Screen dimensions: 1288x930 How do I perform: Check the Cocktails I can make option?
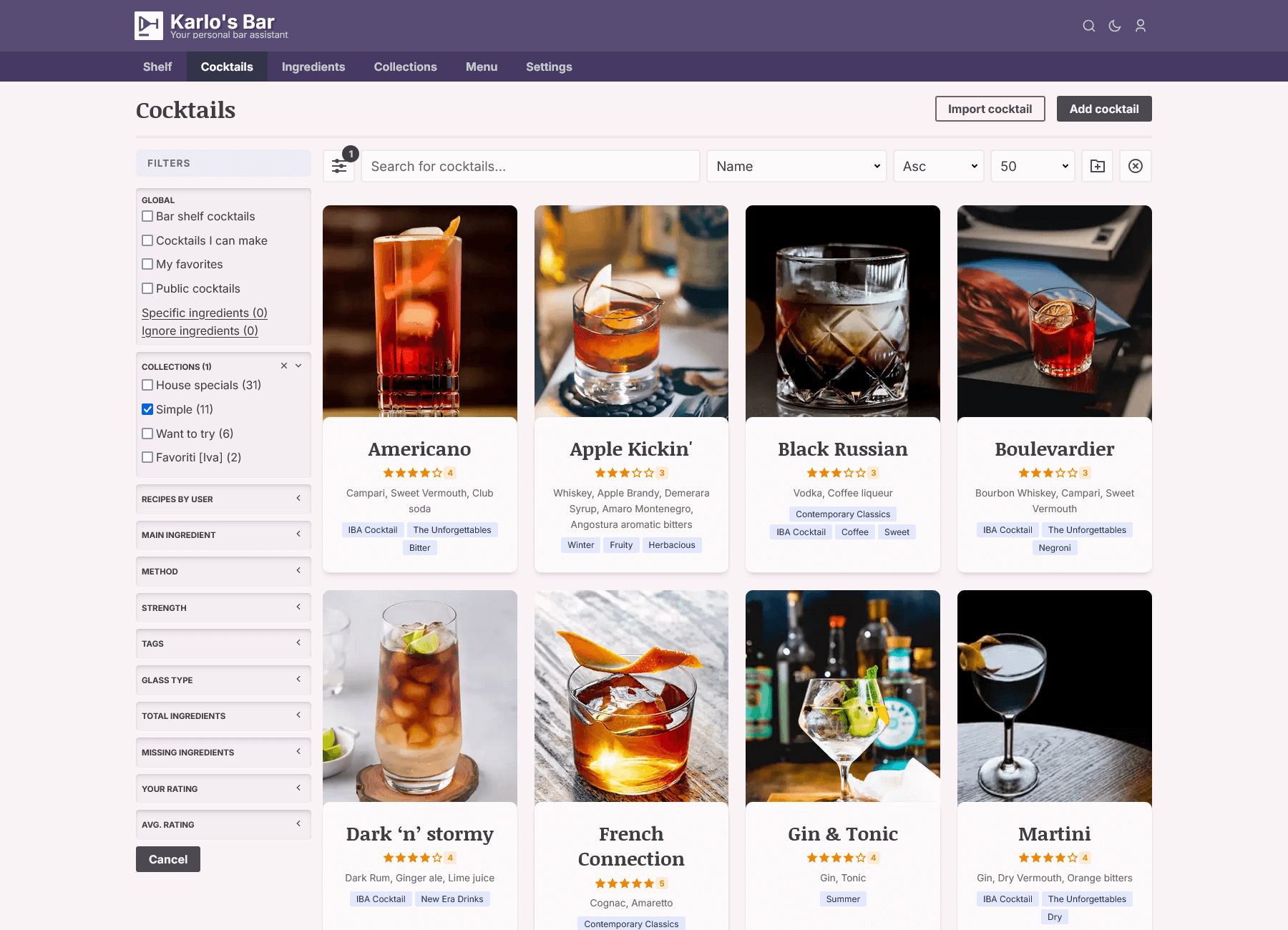point(147,240)
